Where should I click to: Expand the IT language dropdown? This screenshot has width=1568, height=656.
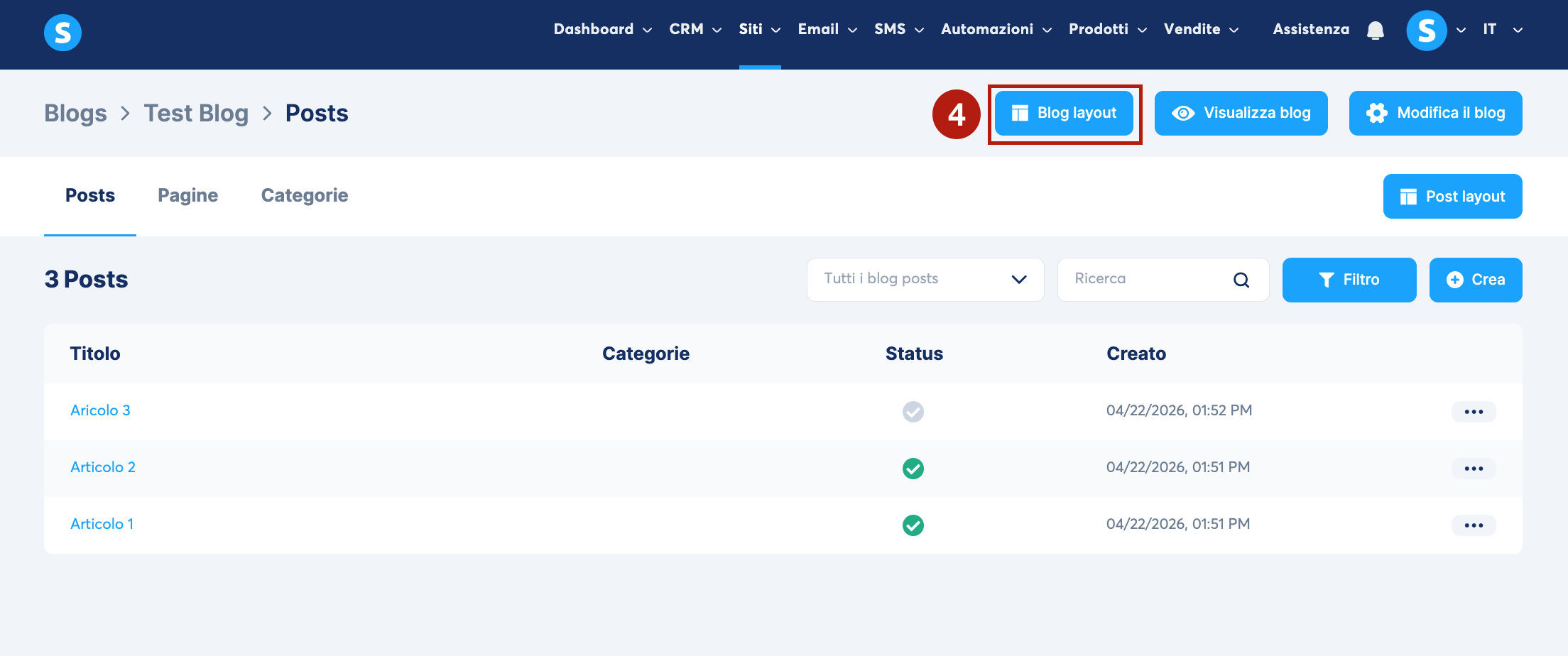[x=1502, y=30]
